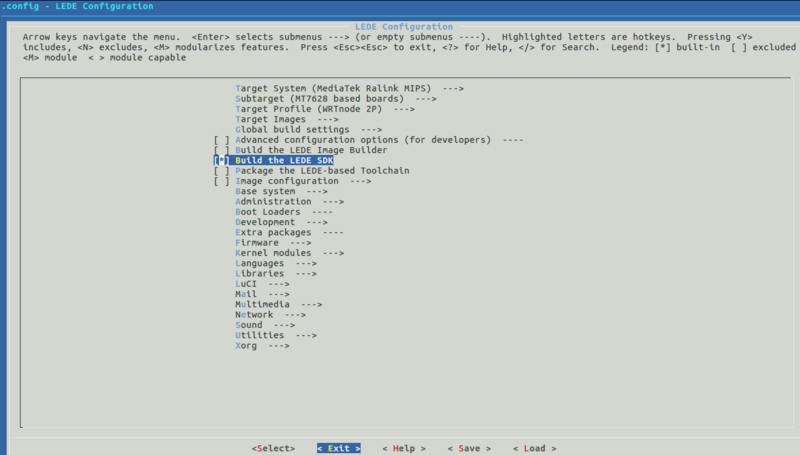Click the Exit button
Image resolution: width=800 pixels, height=455 pixels.
[x=339, y=448]
